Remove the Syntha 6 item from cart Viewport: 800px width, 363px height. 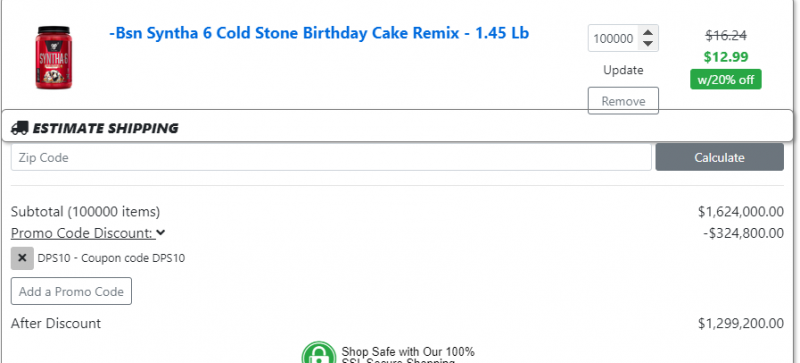point(623,101)
